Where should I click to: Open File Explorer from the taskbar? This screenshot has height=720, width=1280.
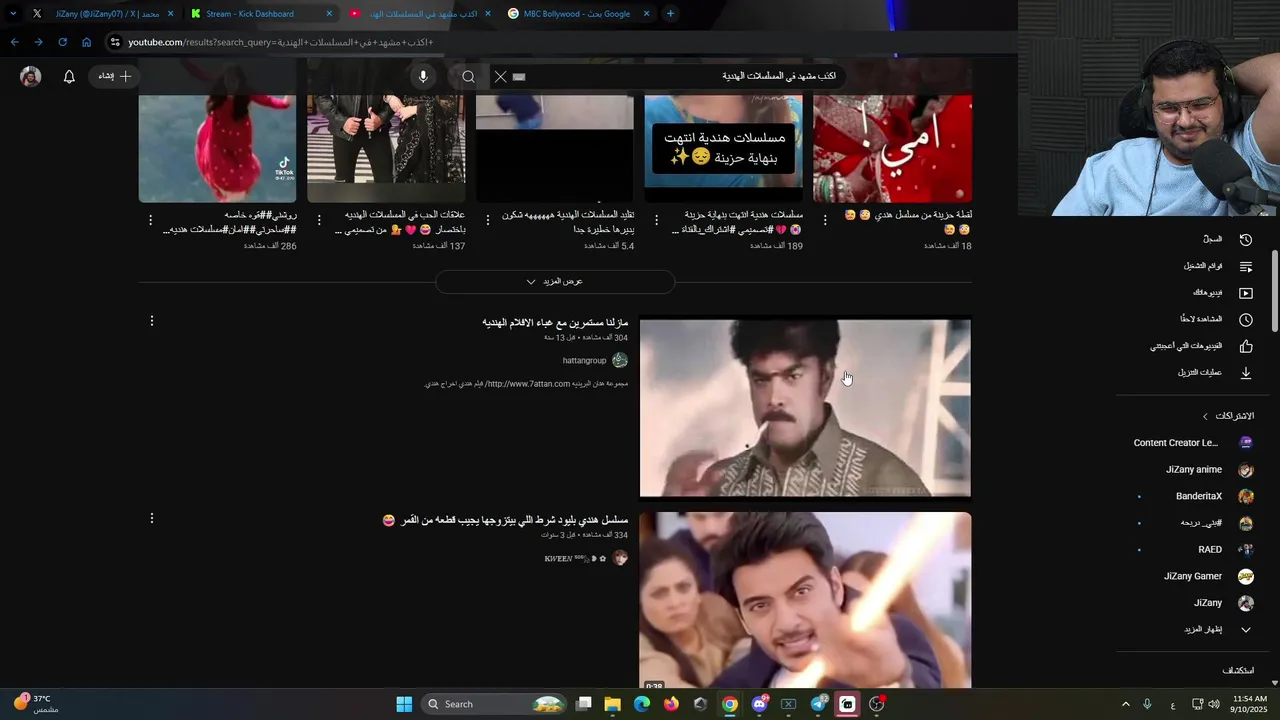point(612,704)
